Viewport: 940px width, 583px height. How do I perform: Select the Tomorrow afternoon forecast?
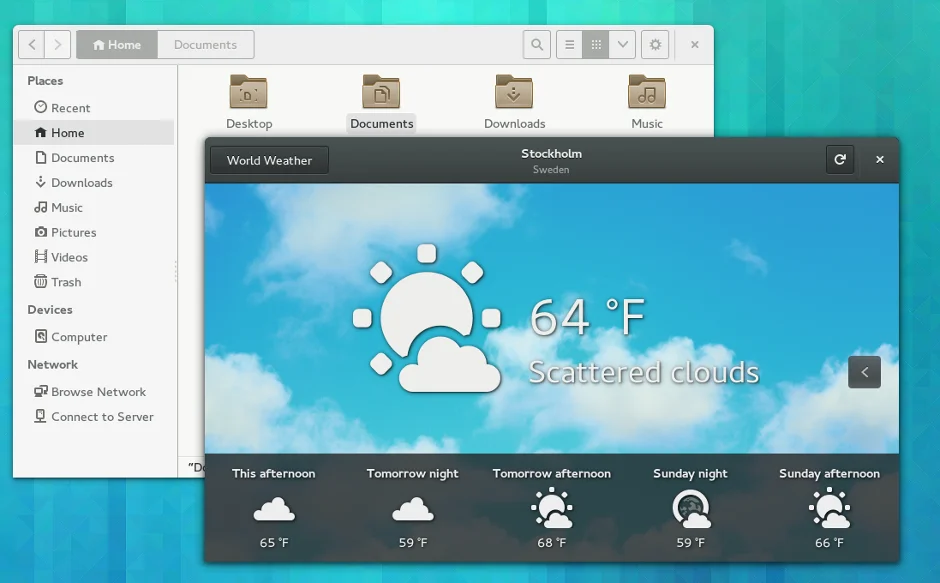(x=551, y=509)
